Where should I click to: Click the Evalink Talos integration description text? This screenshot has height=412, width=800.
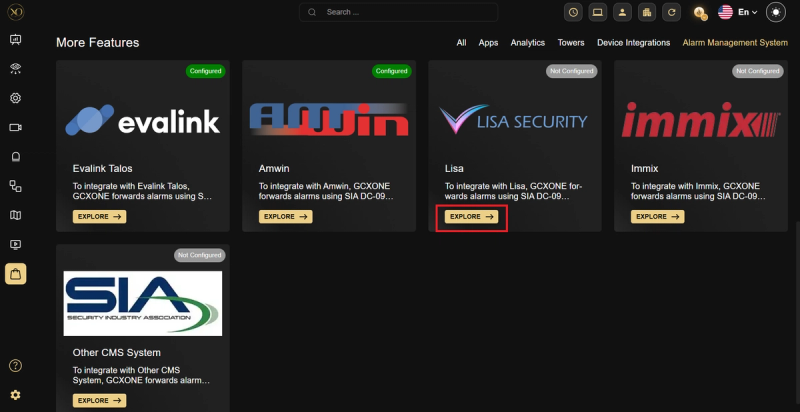(142, 191)
